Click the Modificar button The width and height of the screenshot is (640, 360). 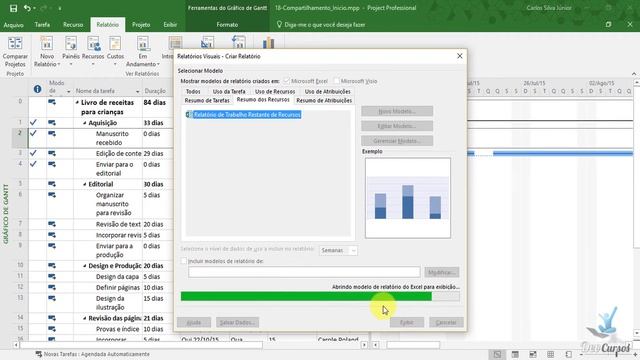pyautogui.click(x=441, y=272)
